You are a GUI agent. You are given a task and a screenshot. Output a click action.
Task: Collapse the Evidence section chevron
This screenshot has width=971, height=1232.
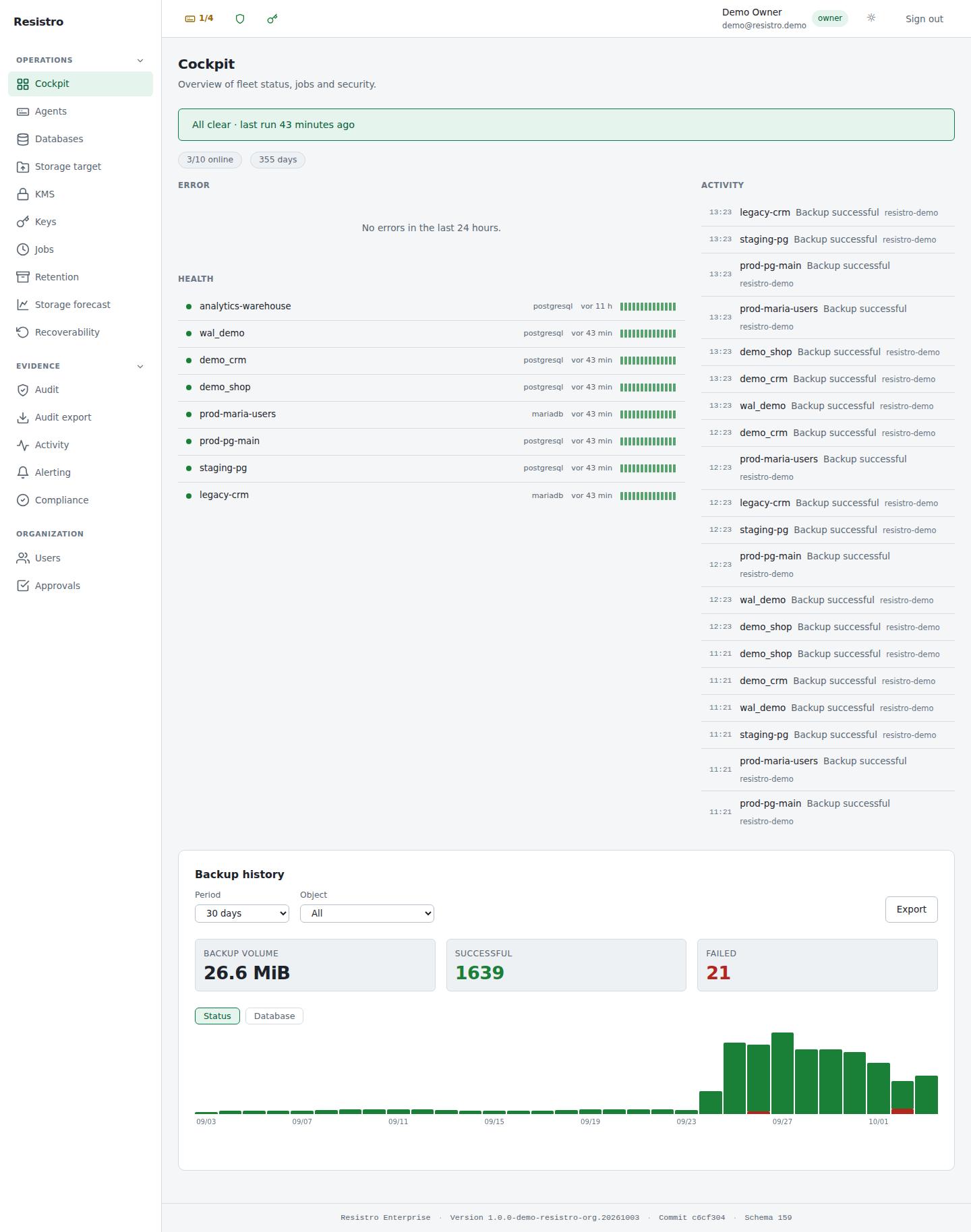pyautogui.click(x=140, y=367)
